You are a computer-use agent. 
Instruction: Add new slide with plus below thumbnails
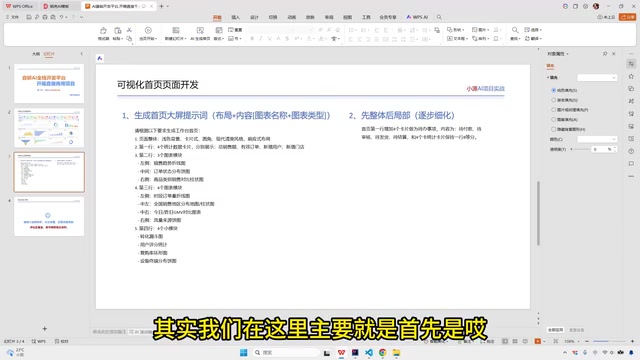click(x=44, y=328)
